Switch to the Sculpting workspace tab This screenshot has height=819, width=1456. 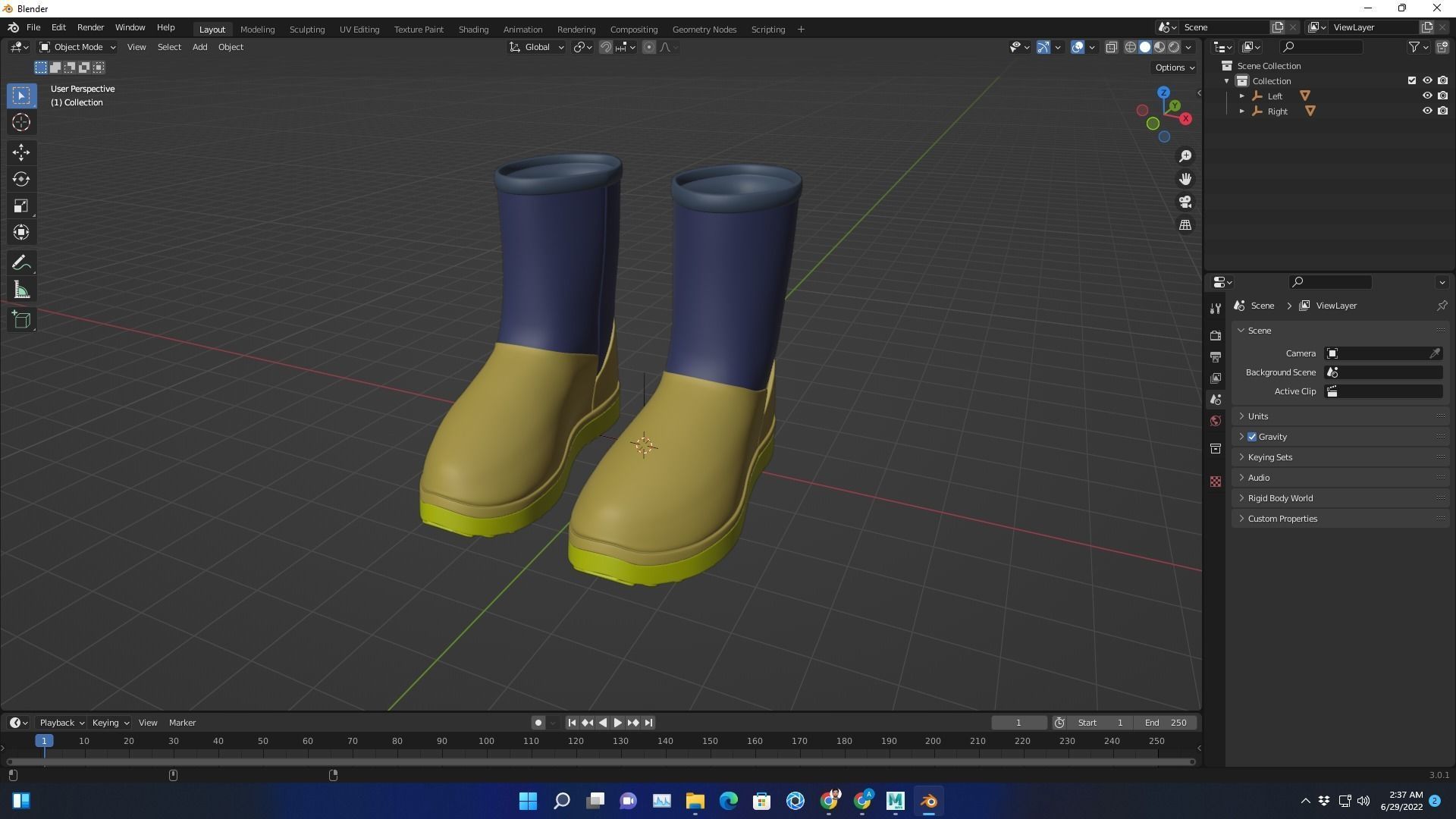tap(307, 29)
